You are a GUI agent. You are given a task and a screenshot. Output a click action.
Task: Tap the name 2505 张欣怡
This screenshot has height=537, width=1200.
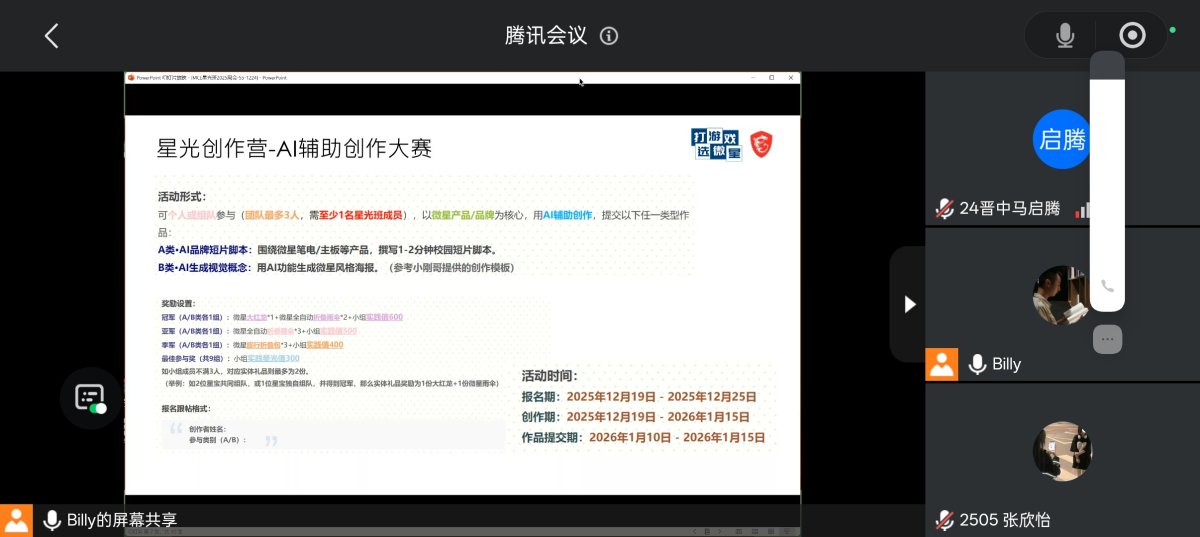tap(1005, 520)
